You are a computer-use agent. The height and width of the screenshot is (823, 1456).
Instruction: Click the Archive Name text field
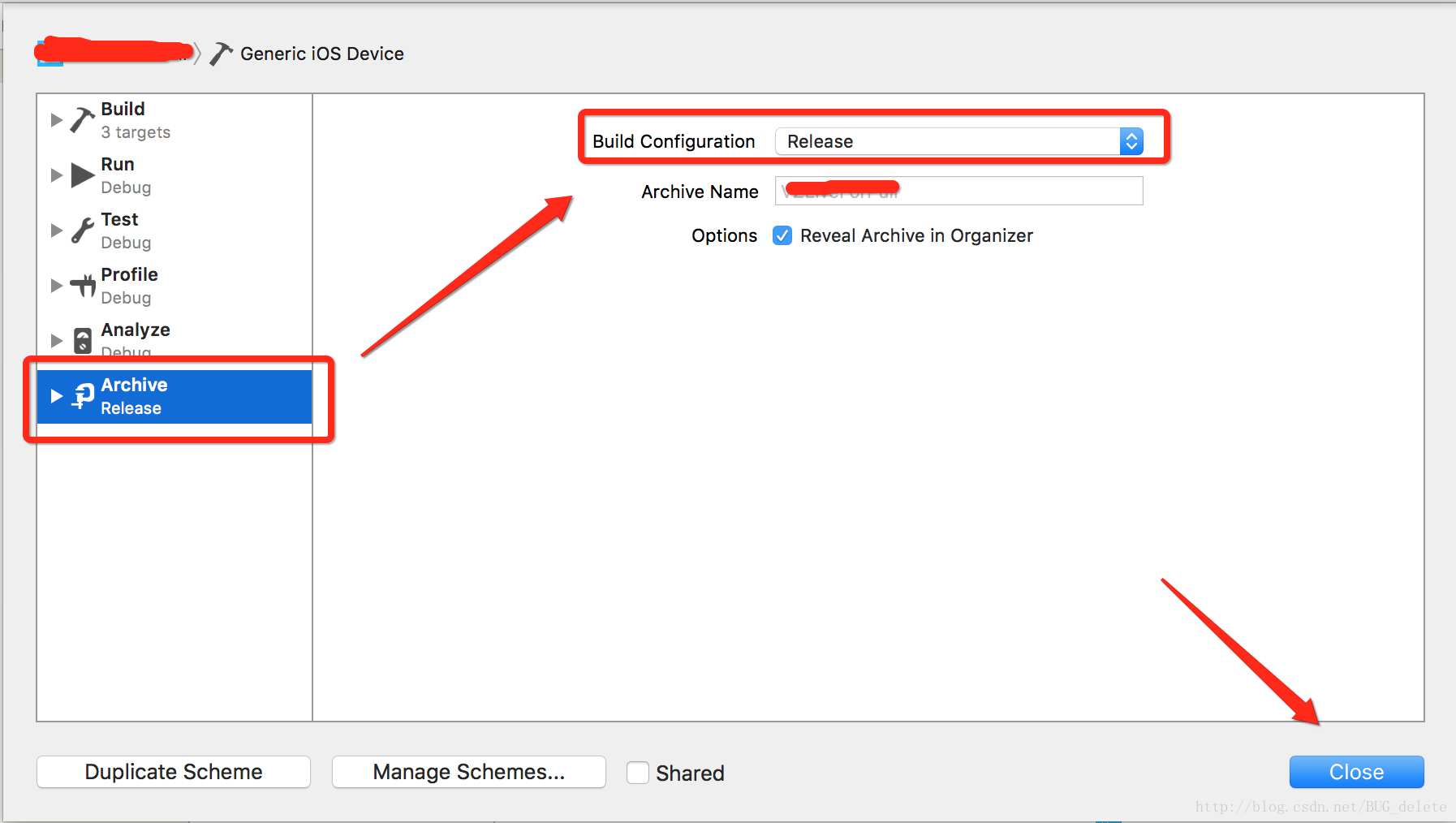[x=959, y=191]
